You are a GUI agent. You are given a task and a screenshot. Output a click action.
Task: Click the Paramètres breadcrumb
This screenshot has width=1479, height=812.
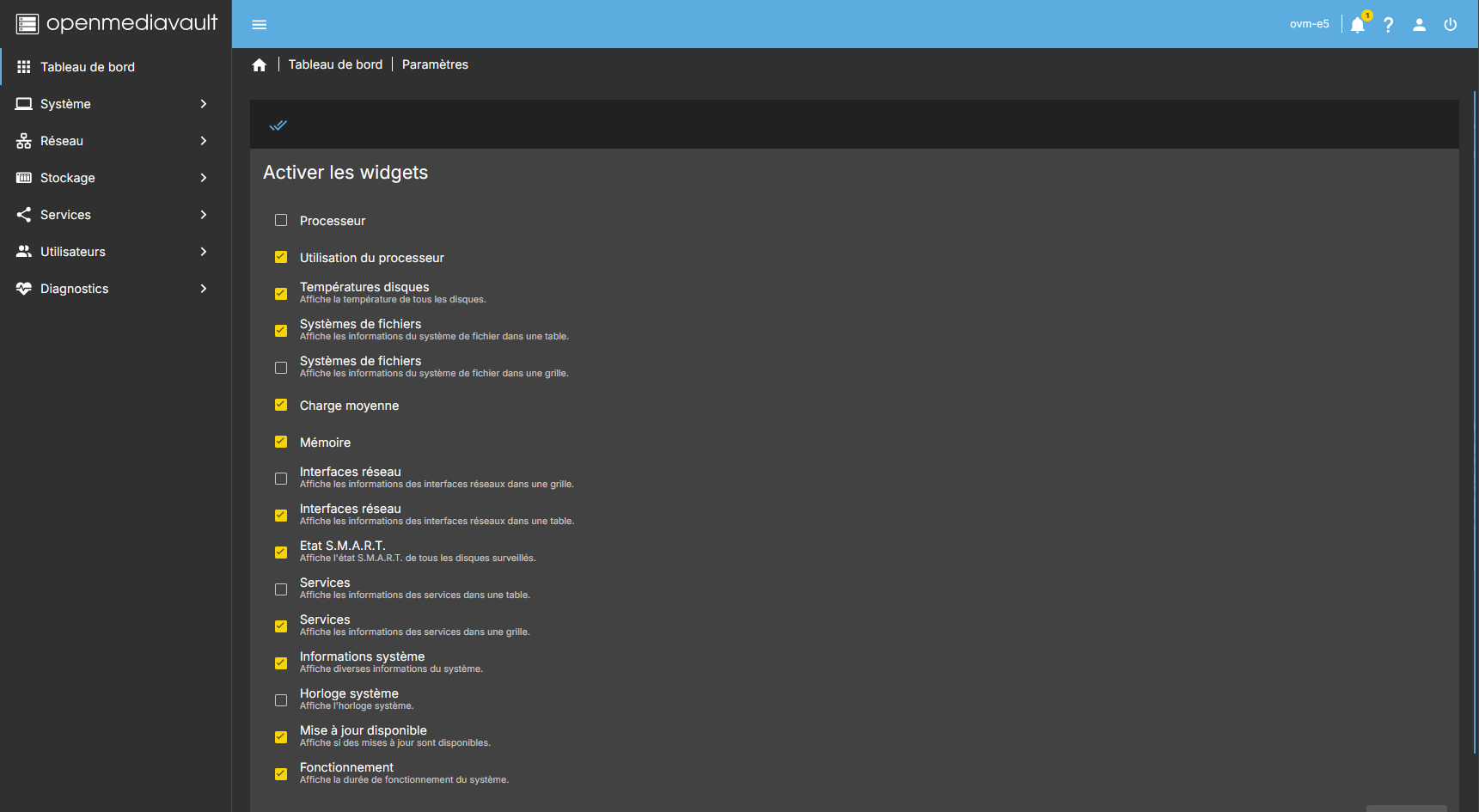point(435,64)
